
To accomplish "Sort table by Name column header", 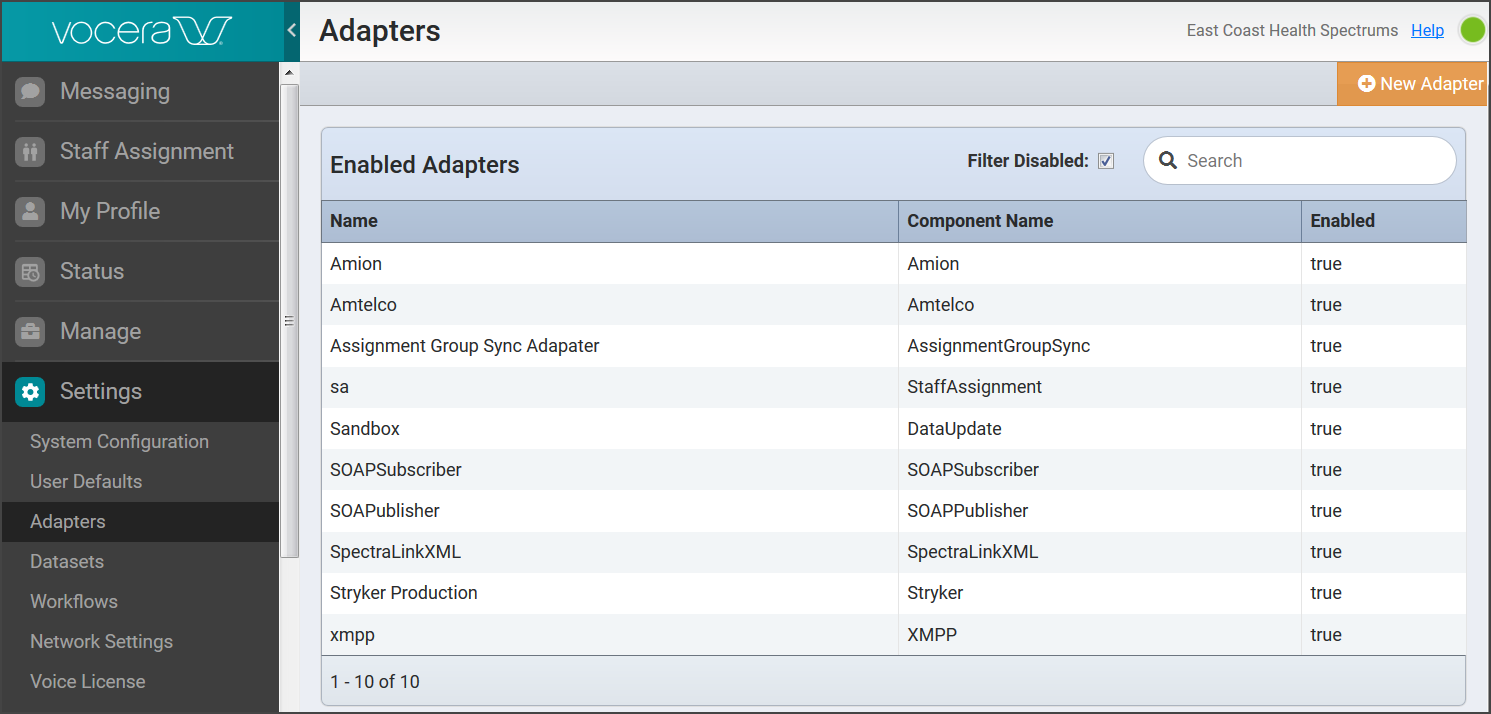I will pyautogui.click(x=354, y=221).
